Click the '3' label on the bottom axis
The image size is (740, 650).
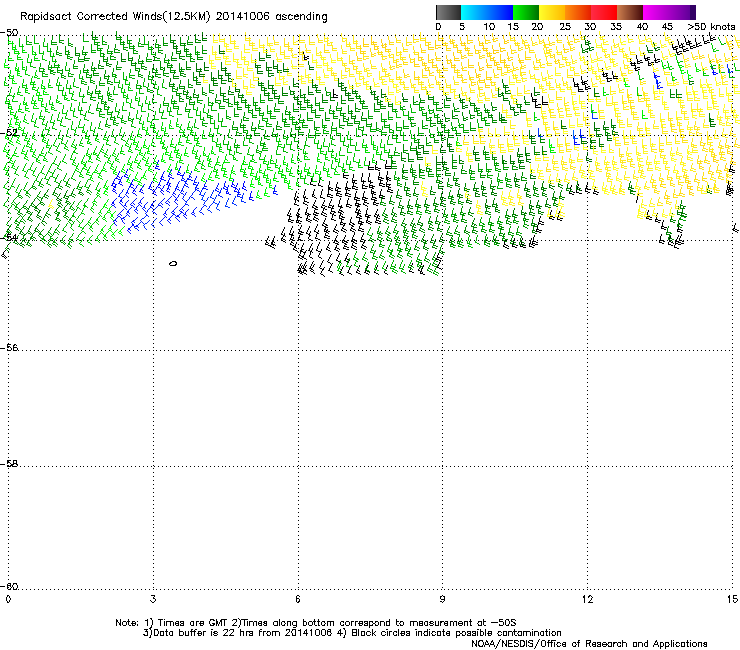coord(153,599)
